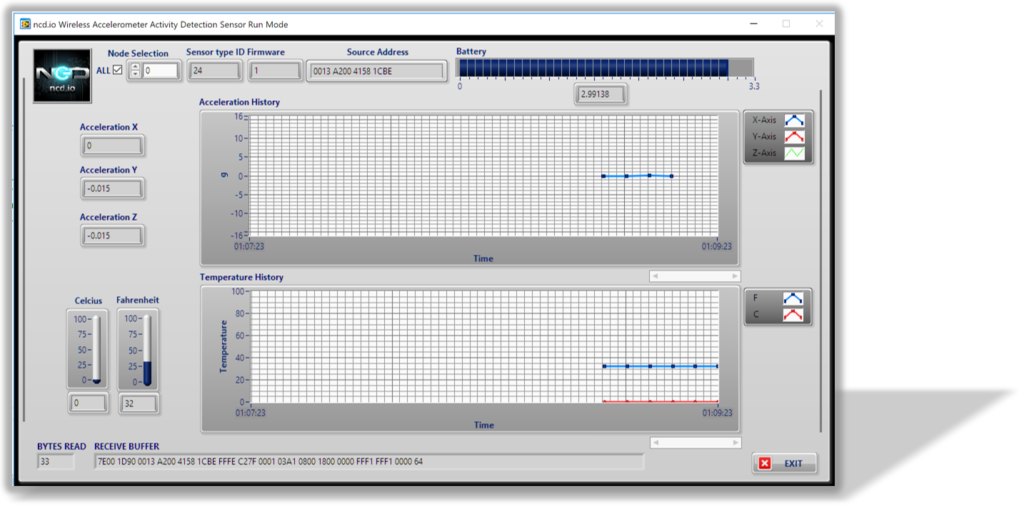The width and height of the screenshot is (1024, 506).
Task: Click the Battery level progress bar
Action: tap(606, 68)
